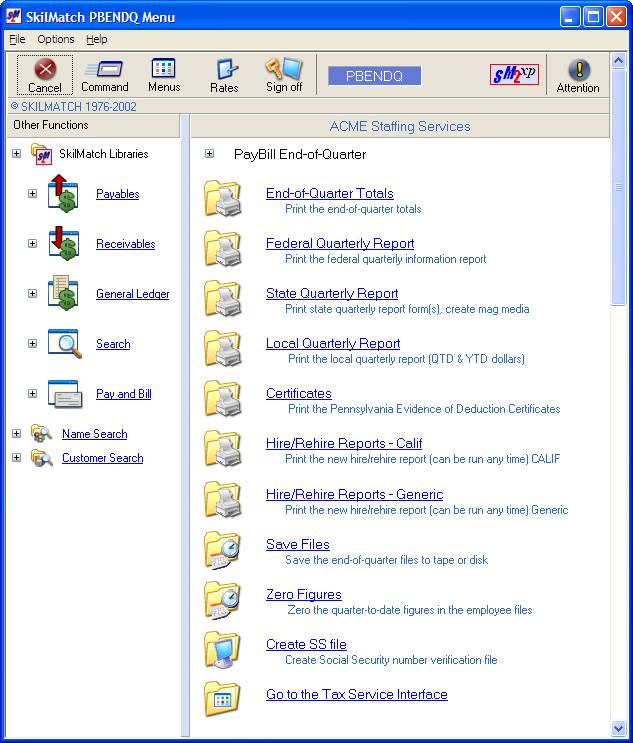Click the Zero Figures clock folder icon
633x743 pixels.
coord(223,599)
